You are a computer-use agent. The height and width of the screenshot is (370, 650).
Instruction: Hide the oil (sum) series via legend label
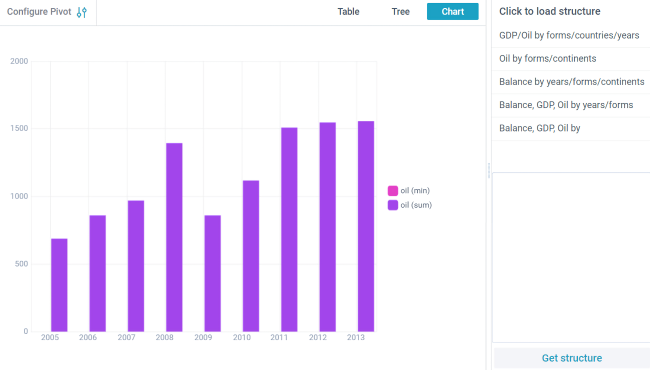coord(416,205)
